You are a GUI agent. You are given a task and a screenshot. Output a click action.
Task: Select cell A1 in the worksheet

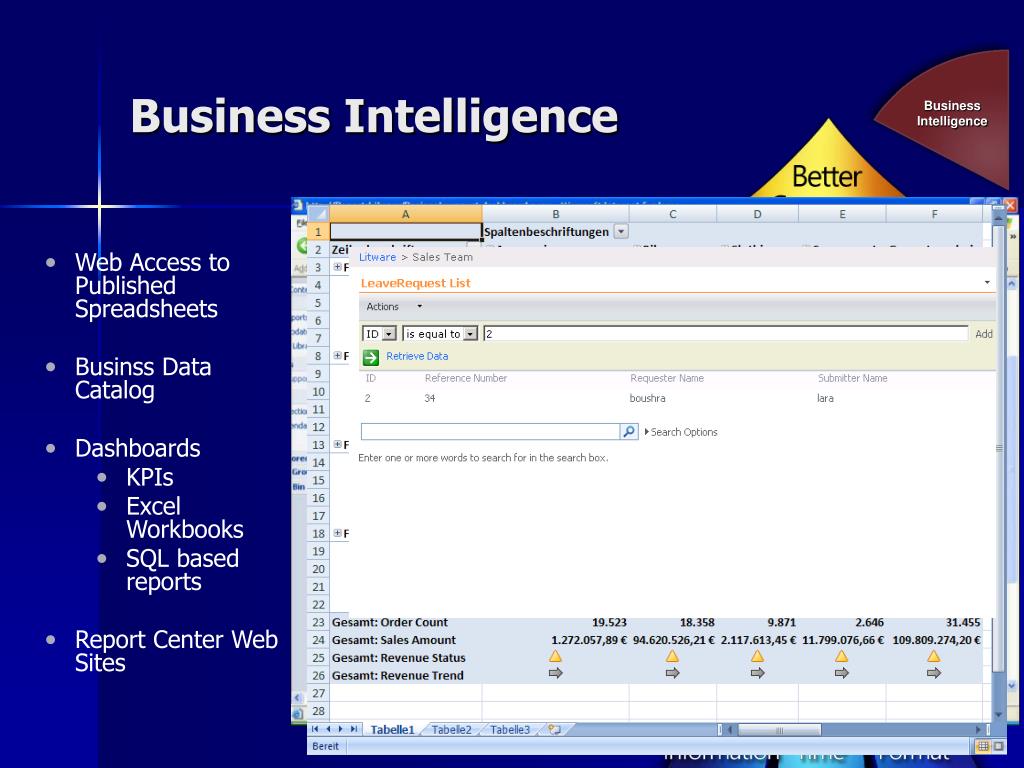[x=406, y=232]
